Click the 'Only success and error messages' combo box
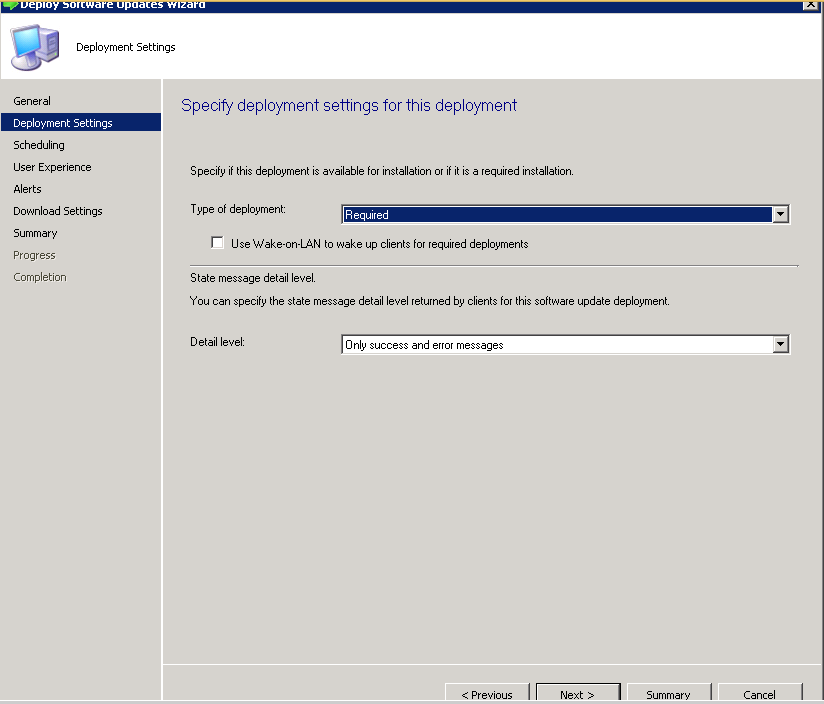The image size is (824, 704). coord(565,345)
